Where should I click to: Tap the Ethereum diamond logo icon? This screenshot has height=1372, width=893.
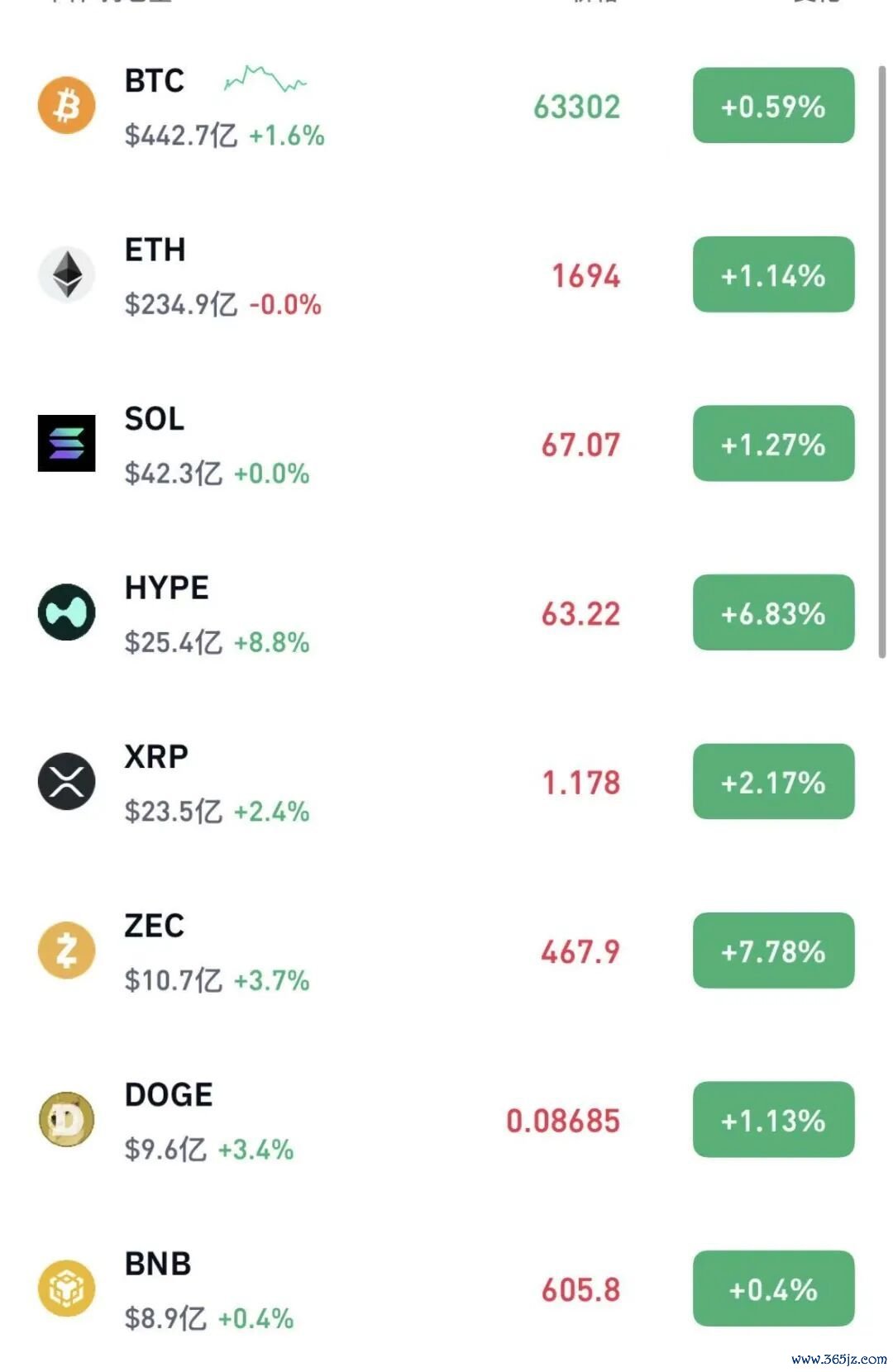[x=66, y=274]
